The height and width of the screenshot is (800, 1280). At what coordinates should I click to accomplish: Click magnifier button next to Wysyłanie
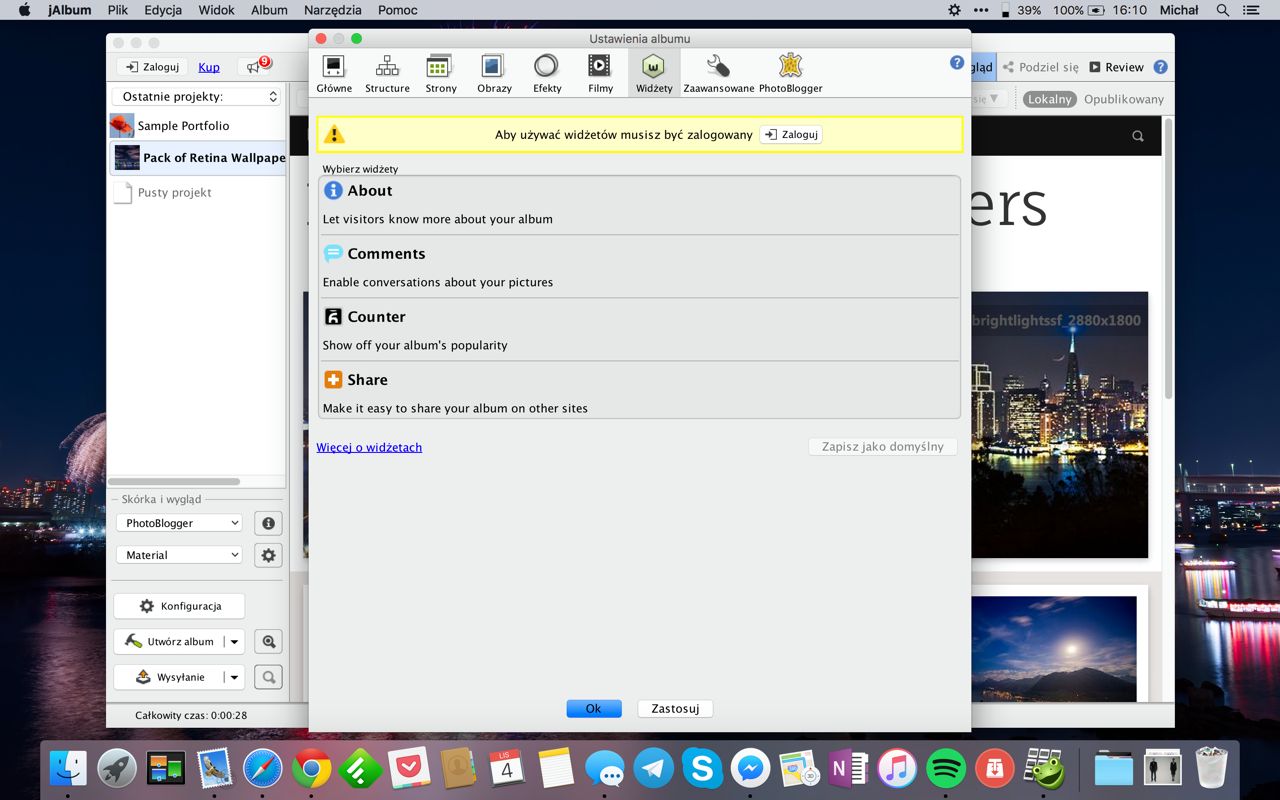(x=268, y=678)
